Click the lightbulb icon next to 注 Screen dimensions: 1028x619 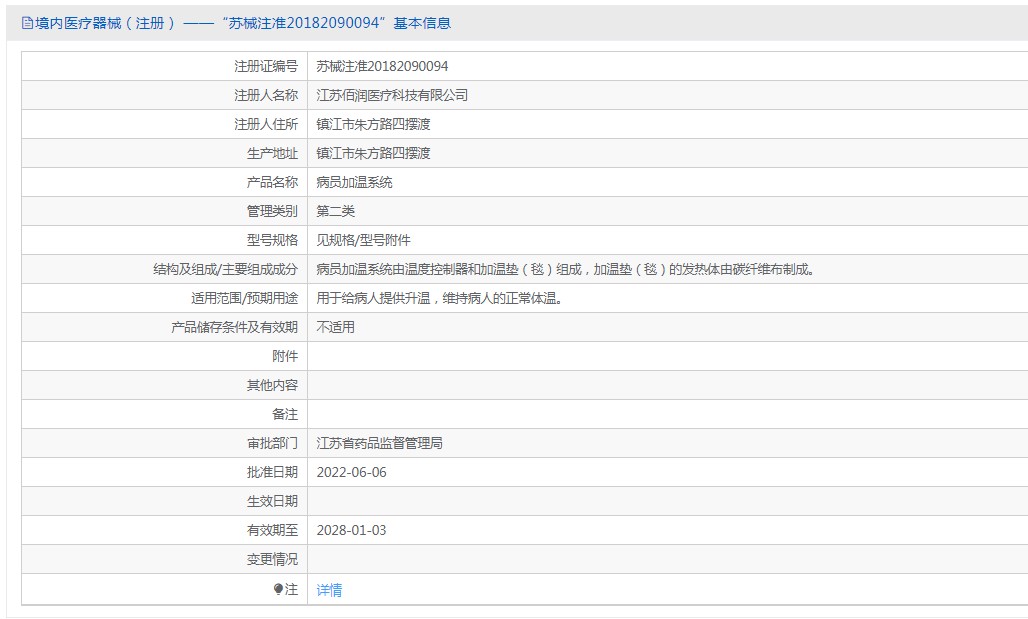pos(278,589)
